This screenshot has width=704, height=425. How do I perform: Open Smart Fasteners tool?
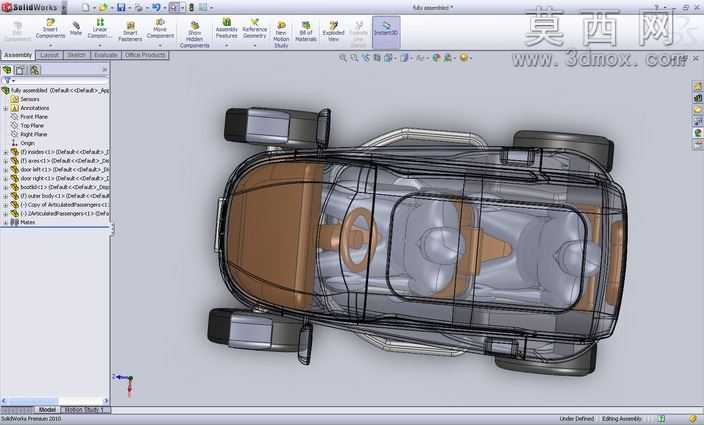[130, 31]
